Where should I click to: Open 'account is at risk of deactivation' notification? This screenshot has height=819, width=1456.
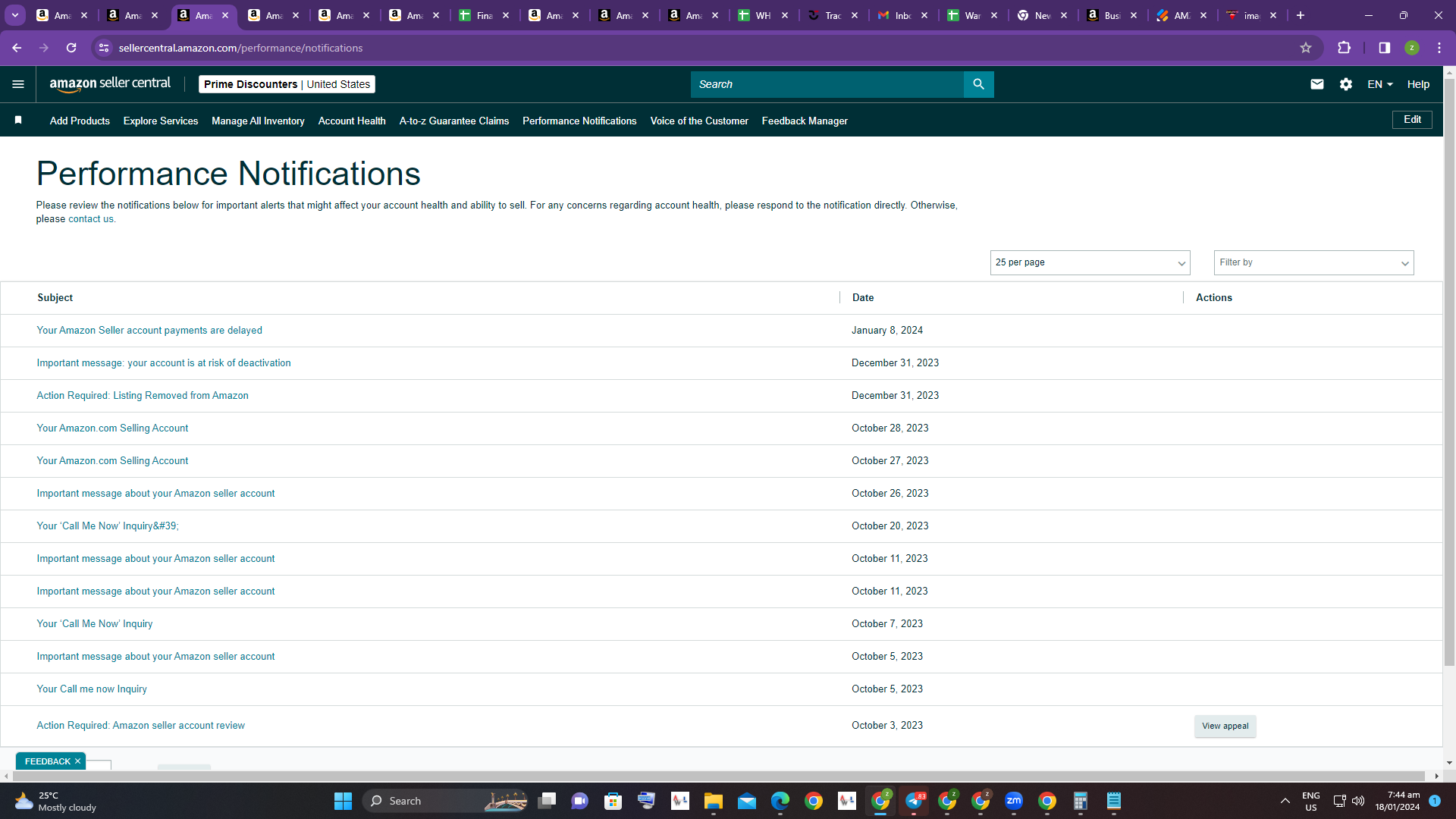164,363
